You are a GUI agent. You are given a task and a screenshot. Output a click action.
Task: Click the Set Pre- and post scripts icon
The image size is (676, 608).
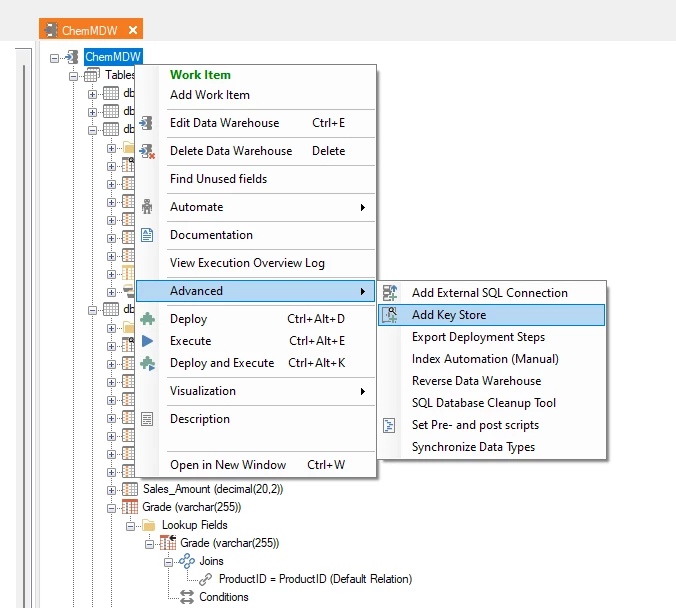click(x=389, y=425)
